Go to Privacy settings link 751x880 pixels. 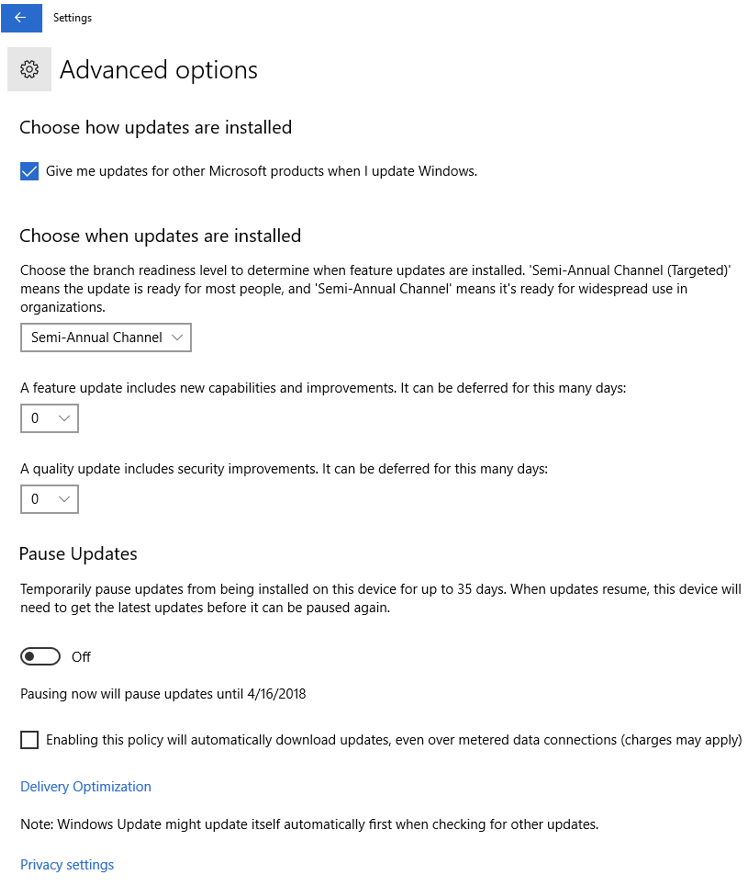pyautogui.click(x=67, y=865)
